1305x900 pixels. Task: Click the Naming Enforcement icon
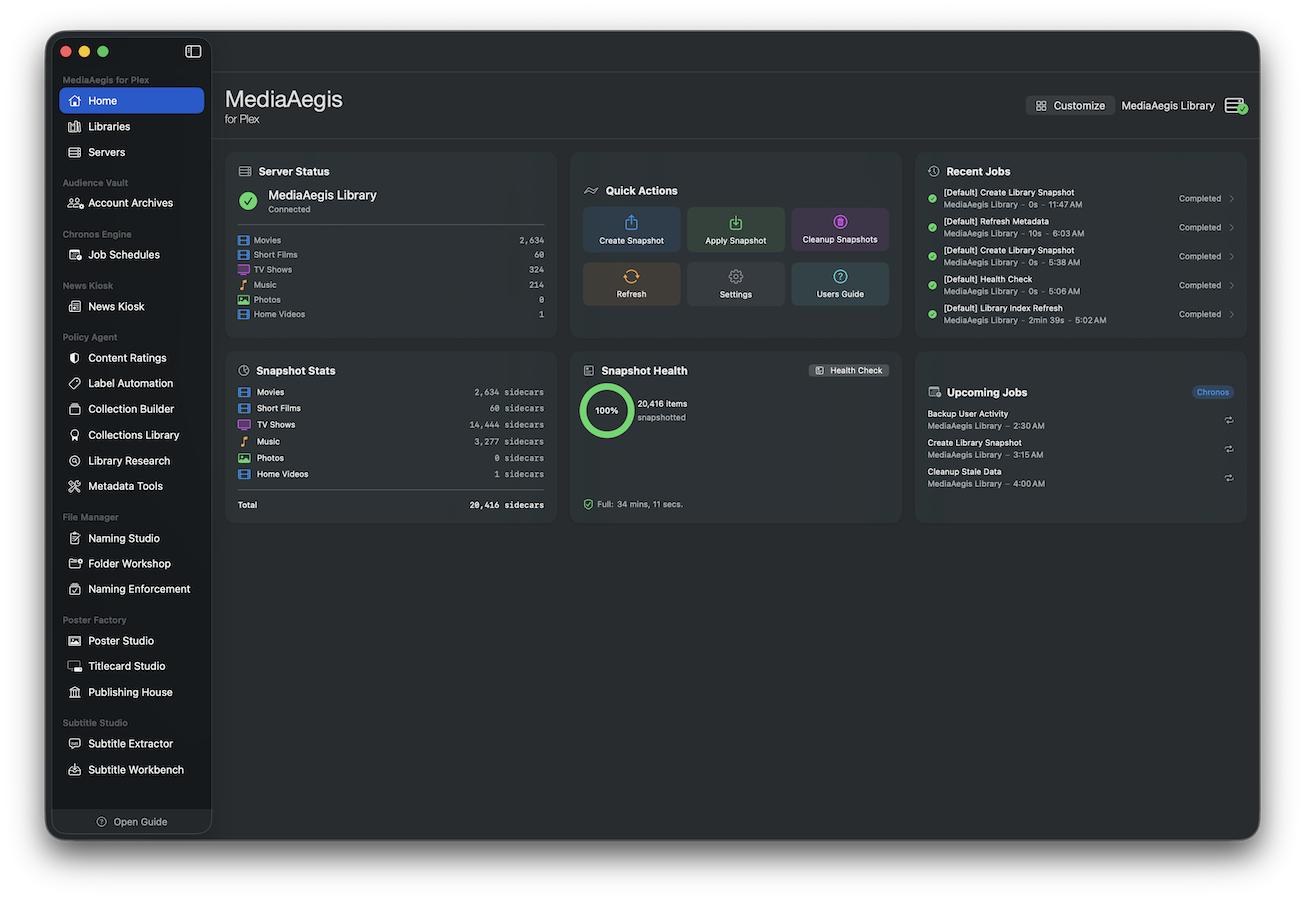[74, 589]
